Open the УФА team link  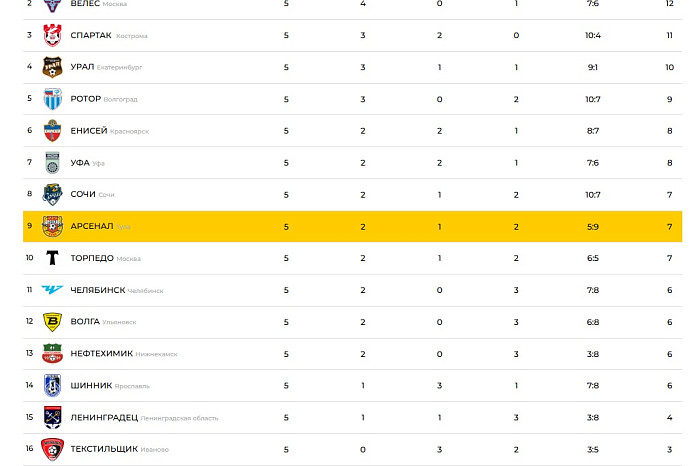(80, 163)
